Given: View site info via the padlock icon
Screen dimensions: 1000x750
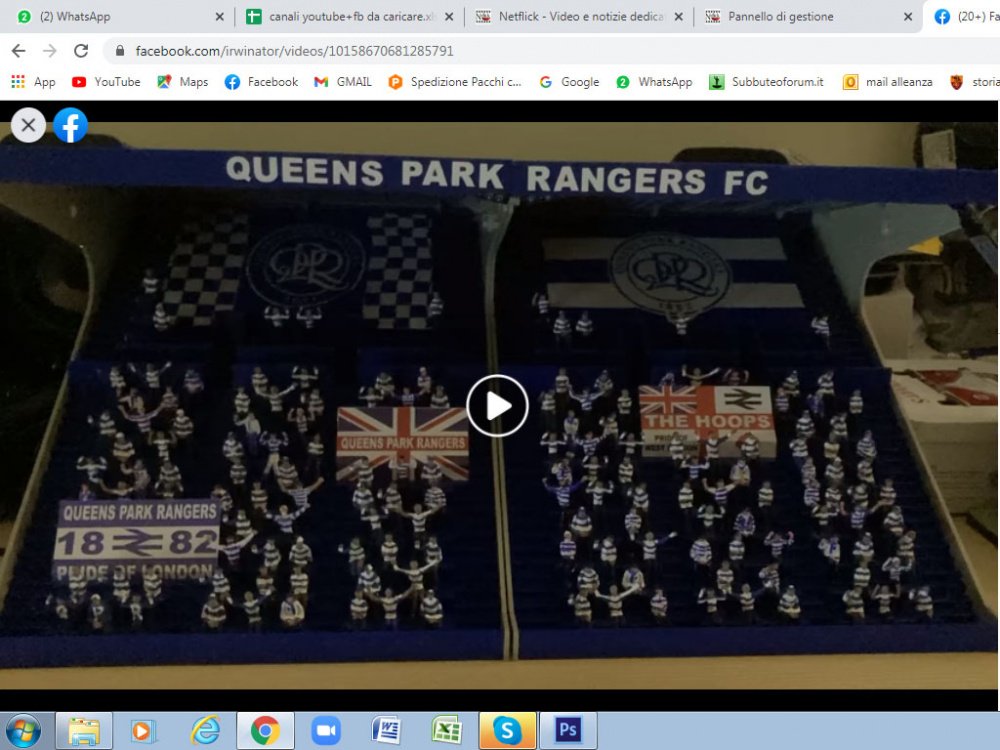Looking at the screenshot, I should click(x=119, y=51).
